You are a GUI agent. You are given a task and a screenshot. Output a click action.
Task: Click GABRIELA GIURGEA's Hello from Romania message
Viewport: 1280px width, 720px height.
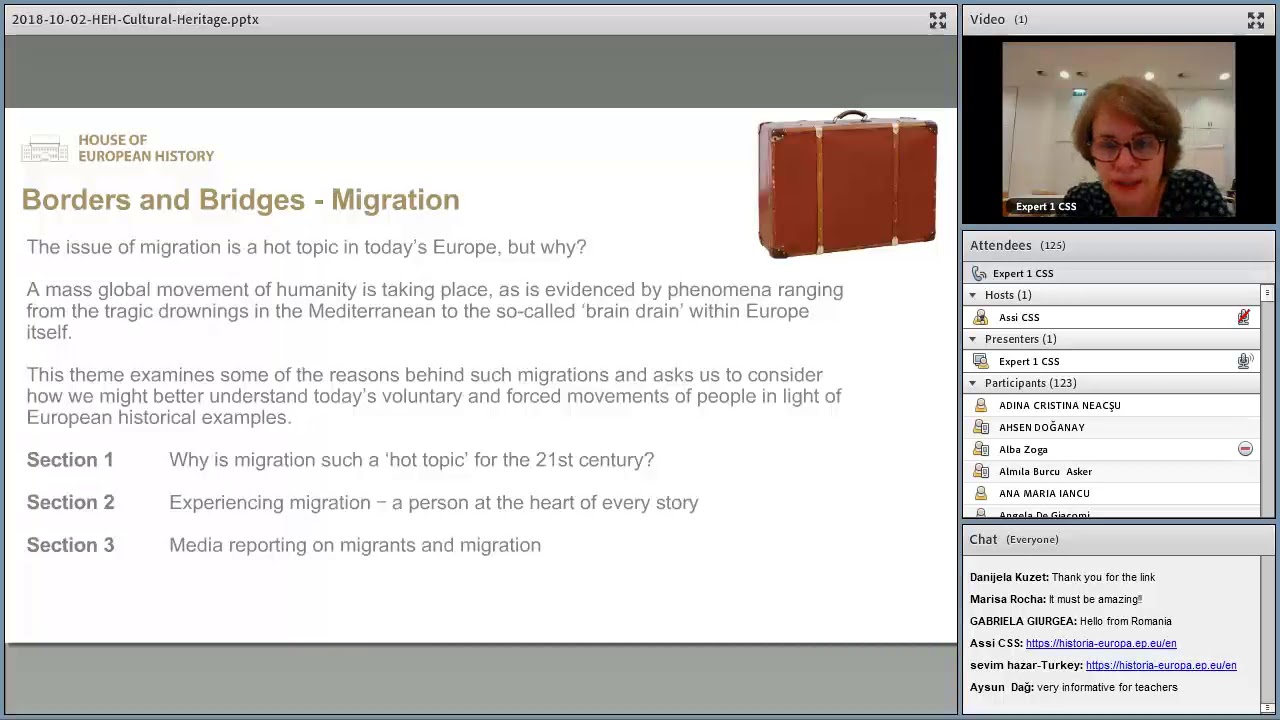pos(1070,621)
